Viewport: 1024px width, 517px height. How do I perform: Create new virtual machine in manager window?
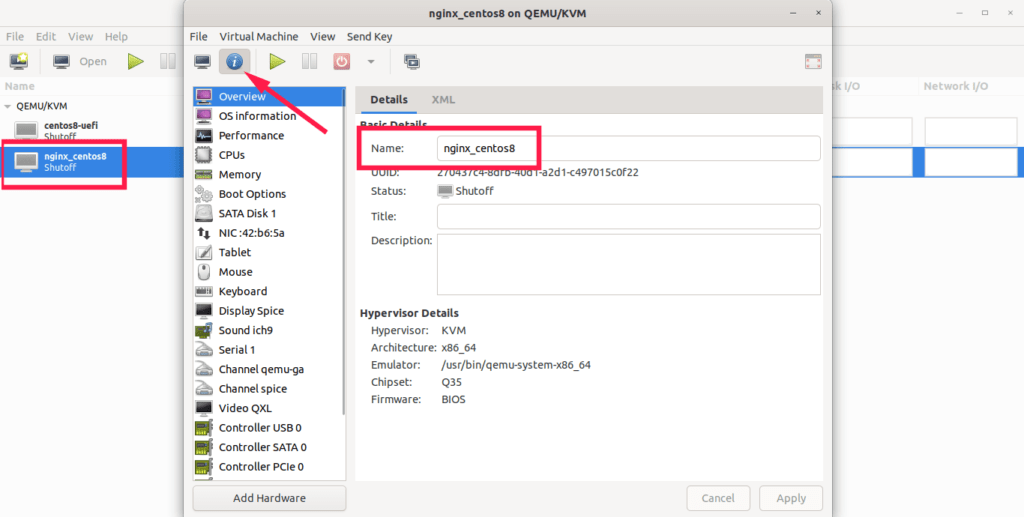click(x=19, y=62)
